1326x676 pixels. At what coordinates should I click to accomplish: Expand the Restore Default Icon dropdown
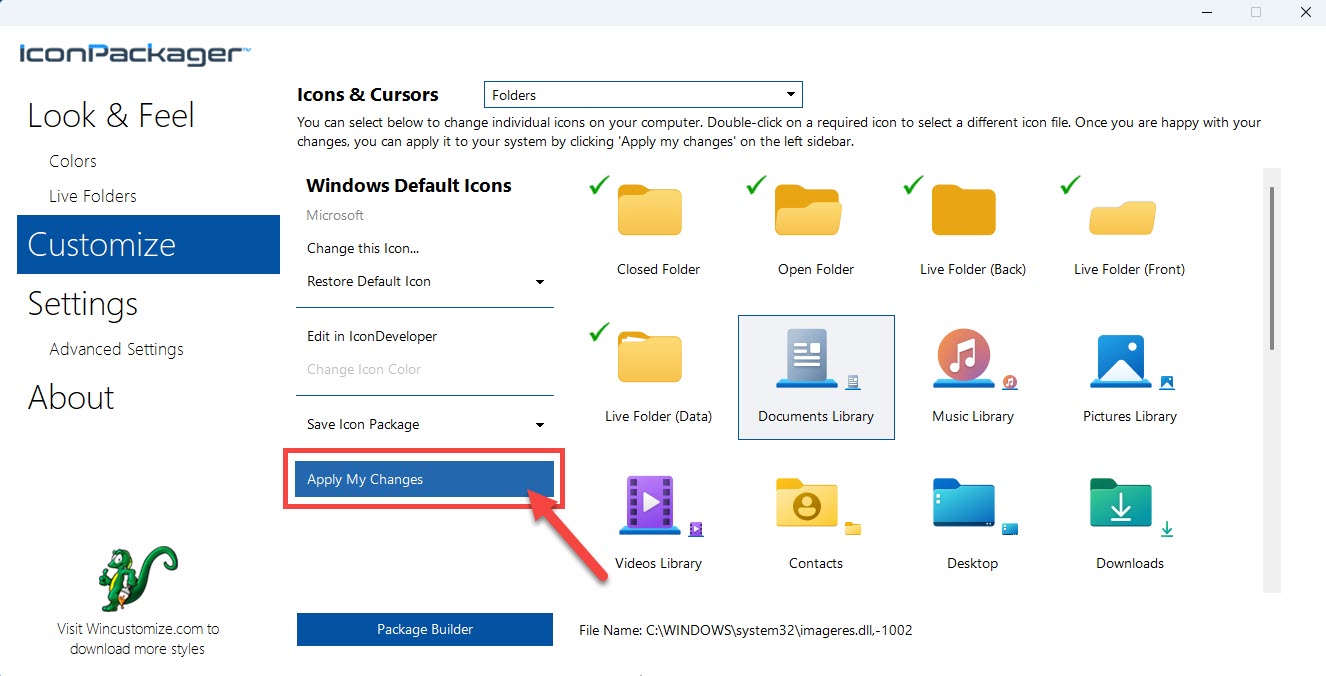coord(540,281)
